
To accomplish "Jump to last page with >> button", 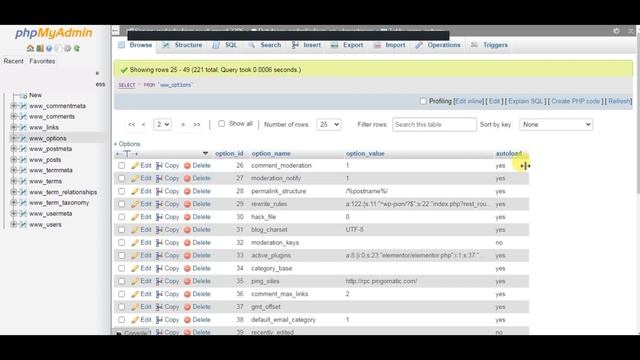I will point(197,124).
